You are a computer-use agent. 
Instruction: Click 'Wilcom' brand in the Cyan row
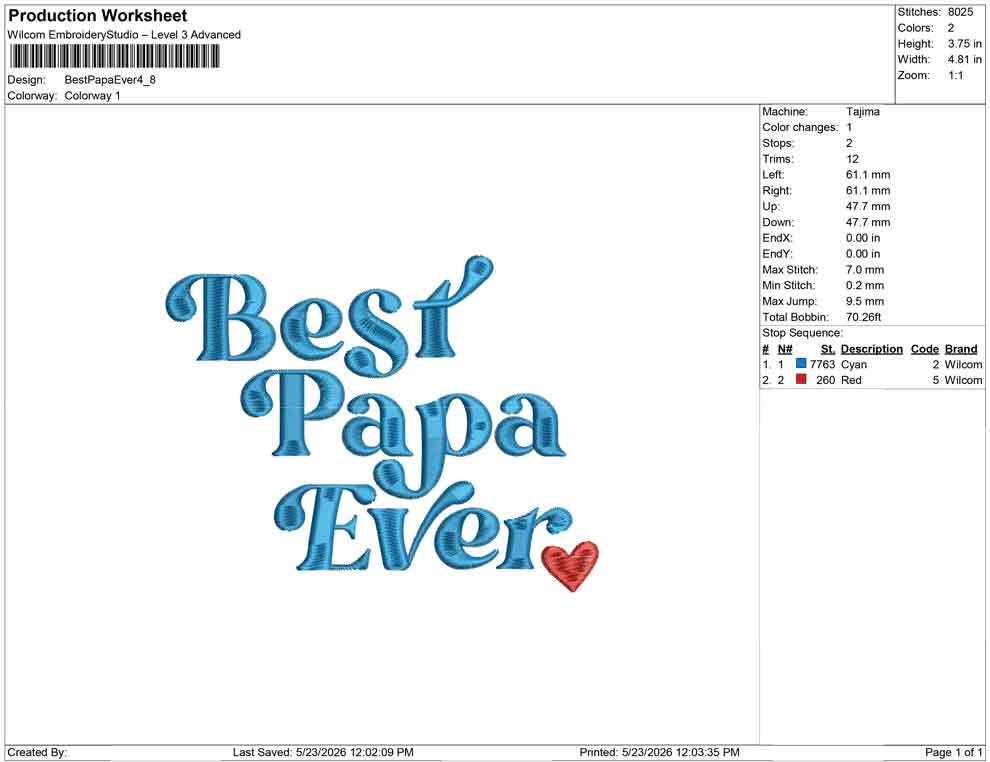pyautogui.click(x=963, y=364)
